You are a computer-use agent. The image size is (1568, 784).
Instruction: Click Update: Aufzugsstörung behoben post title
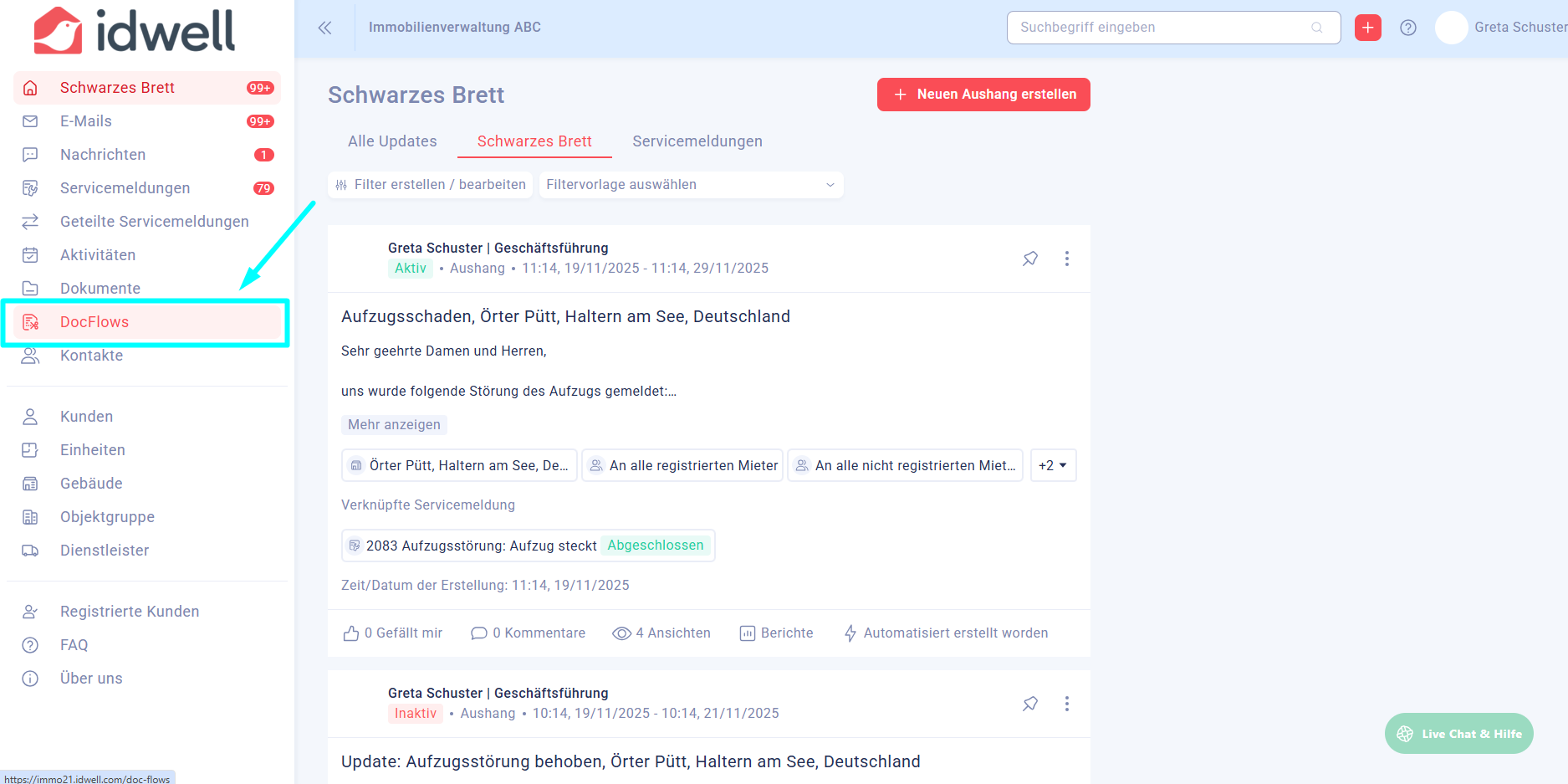click(x=631, y=761)
